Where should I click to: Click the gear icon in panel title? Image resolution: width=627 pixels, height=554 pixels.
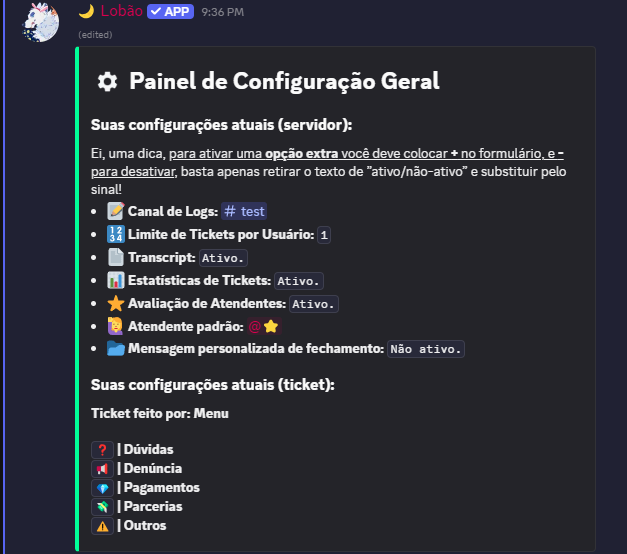(107, 82)
